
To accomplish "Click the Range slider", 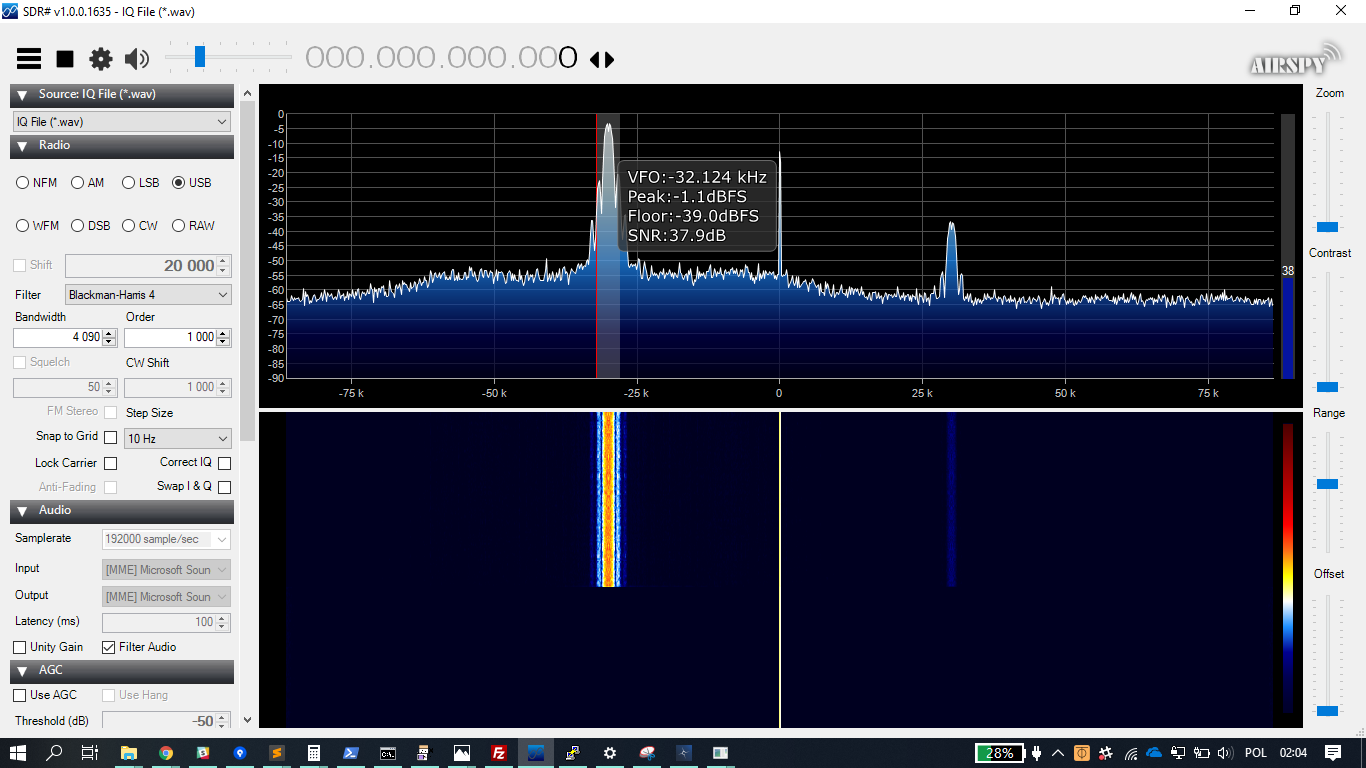I will [1328, 492].
